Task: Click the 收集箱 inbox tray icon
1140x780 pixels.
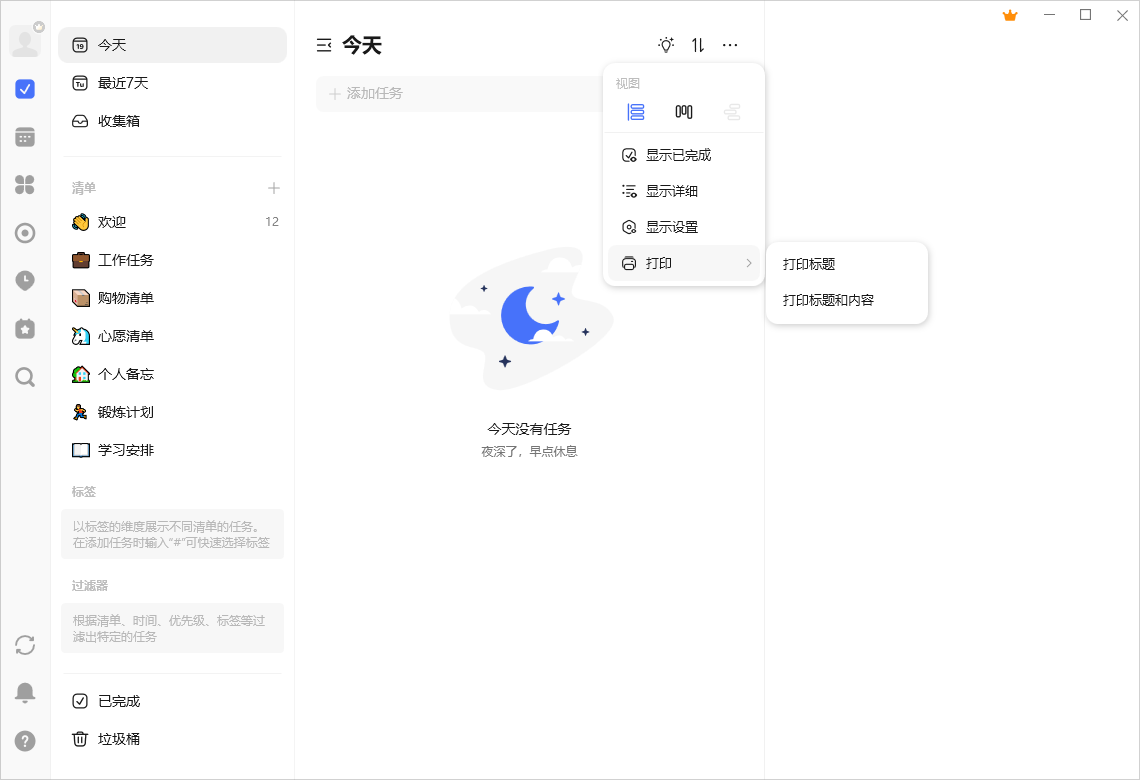Action: pos(80,121)
